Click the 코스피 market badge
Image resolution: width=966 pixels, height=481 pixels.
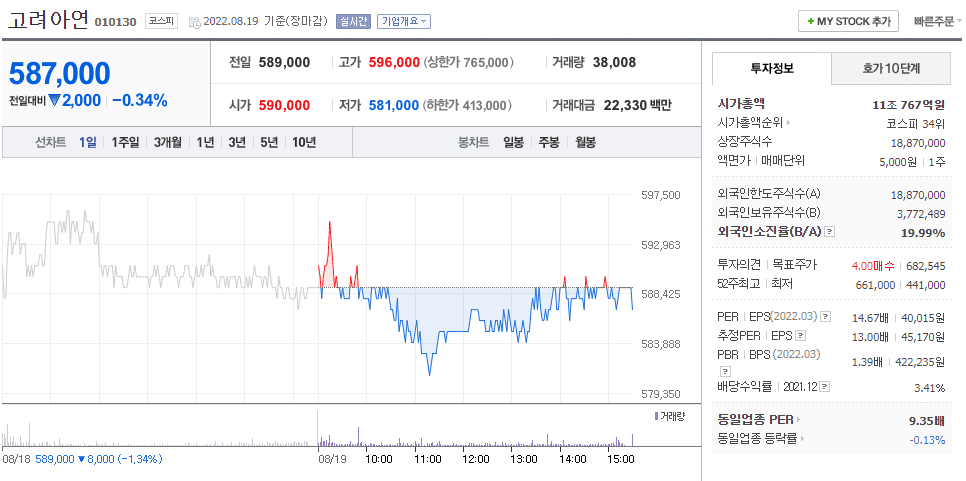tap(161, 21)
